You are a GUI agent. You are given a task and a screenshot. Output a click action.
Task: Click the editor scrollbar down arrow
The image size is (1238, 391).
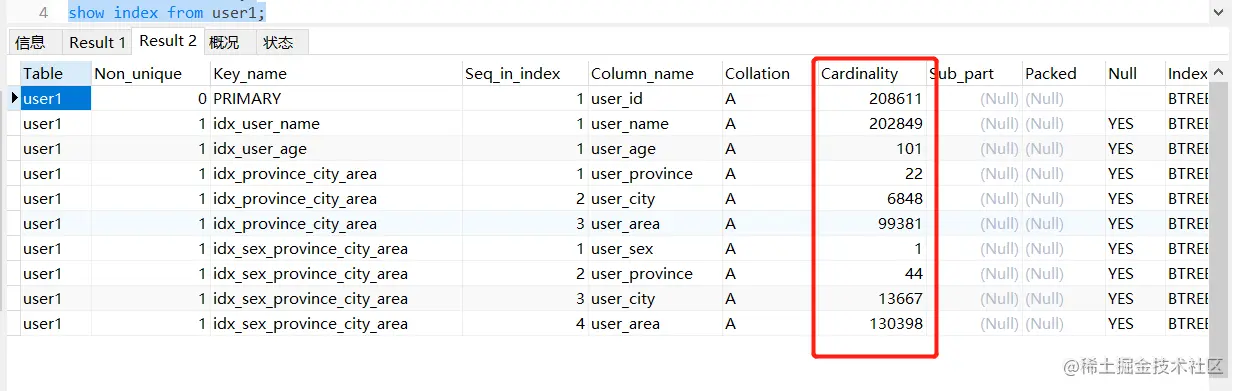pyautogui.click(x=1218, y=11)
